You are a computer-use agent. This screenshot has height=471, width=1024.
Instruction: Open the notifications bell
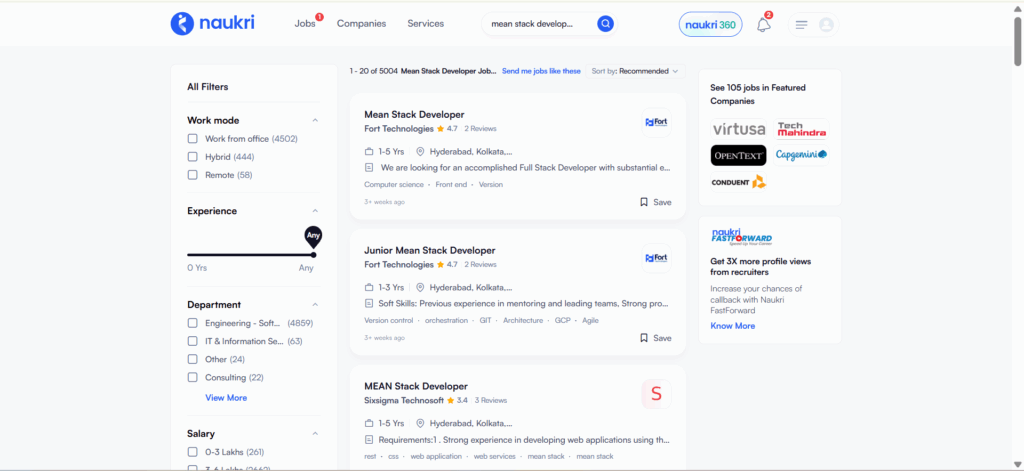[763, 25]
